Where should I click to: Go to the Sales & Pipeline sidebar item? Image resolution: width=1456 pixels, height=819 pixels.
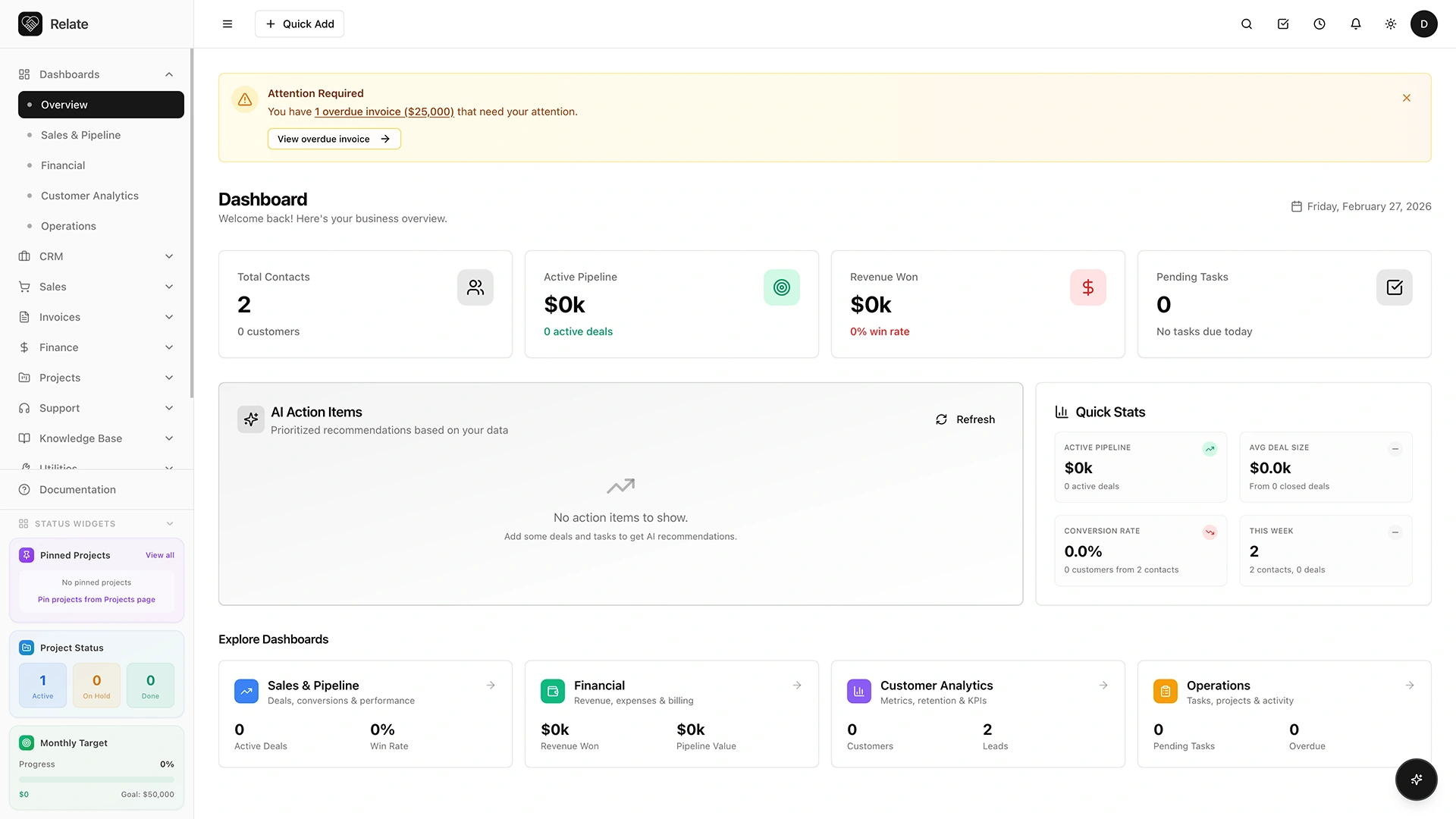click(101, 135)
